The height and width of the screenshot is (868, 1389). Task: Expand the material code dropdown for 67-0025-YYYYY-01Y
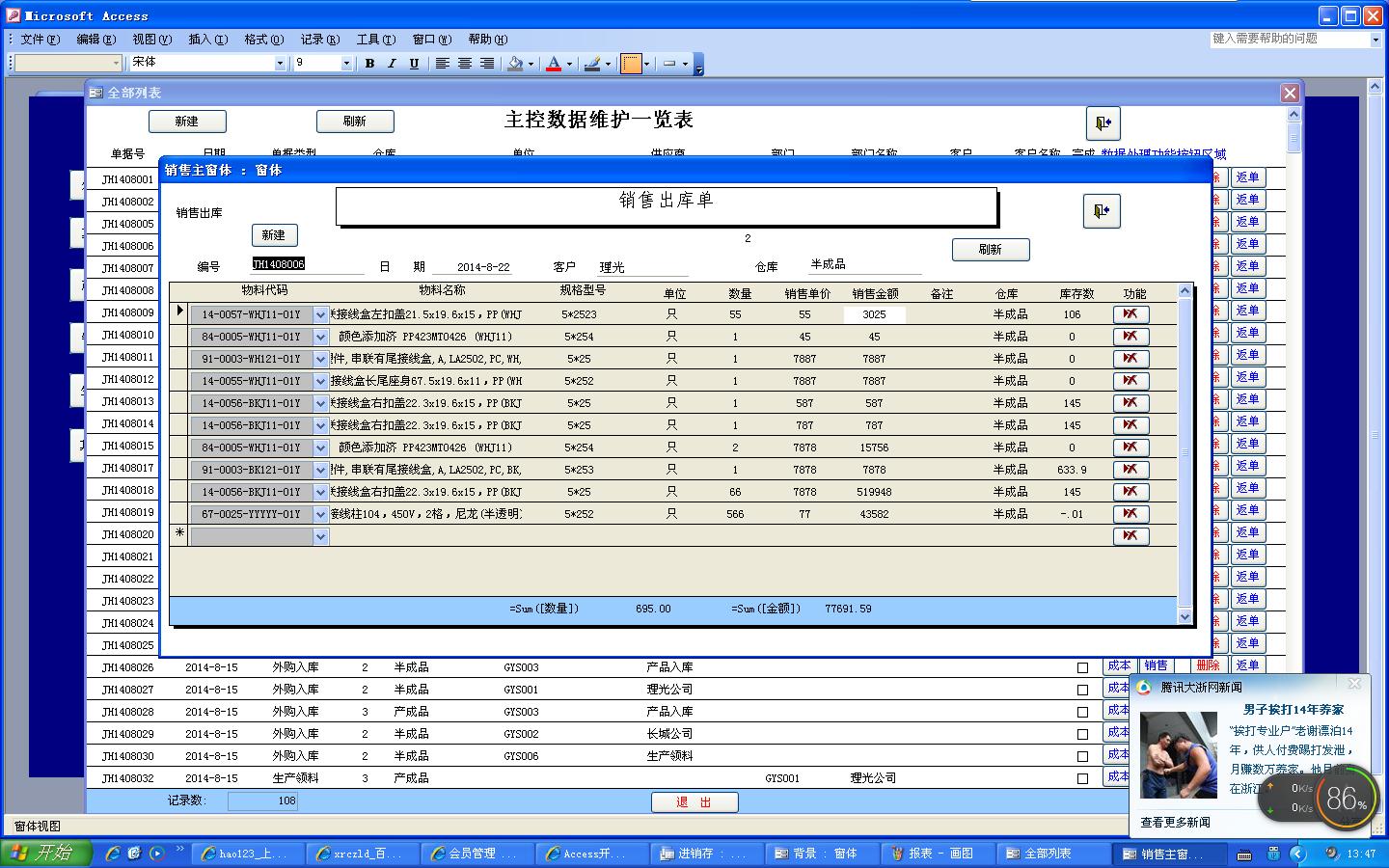(321, 514)
